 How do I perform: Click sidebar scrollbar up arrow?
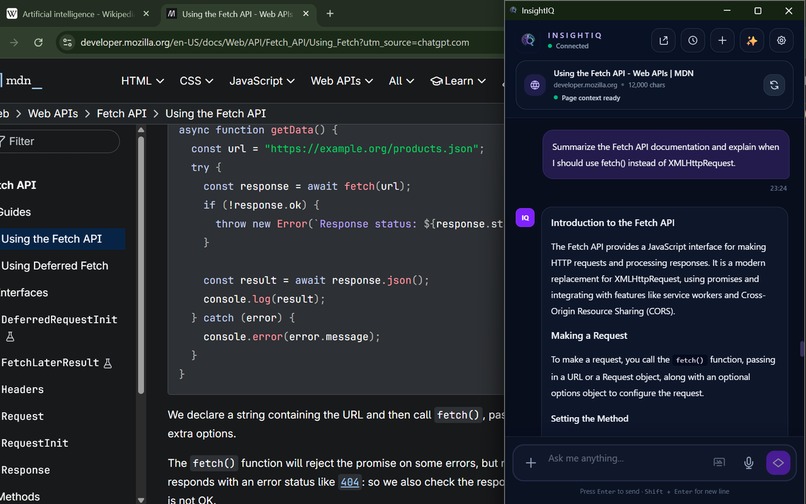click(141, 130)
